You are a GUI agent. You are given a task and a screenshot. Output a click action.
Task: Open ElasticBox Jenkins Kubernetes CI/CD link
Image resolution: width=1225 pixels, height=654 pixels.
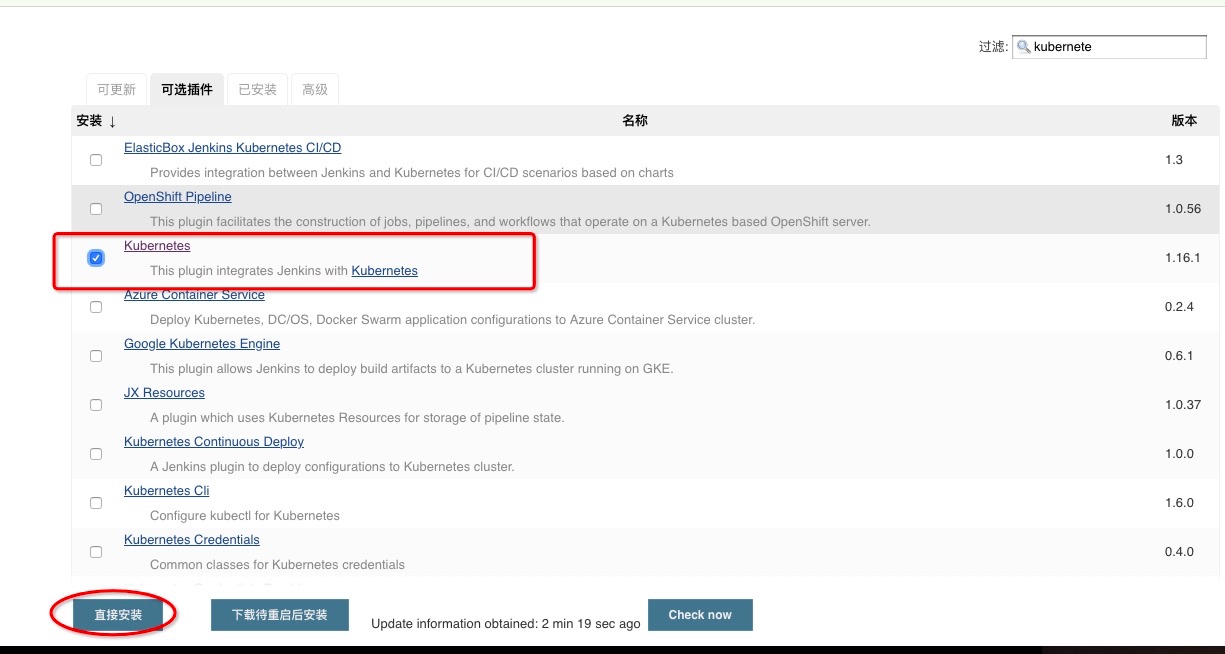pos(232,148)
